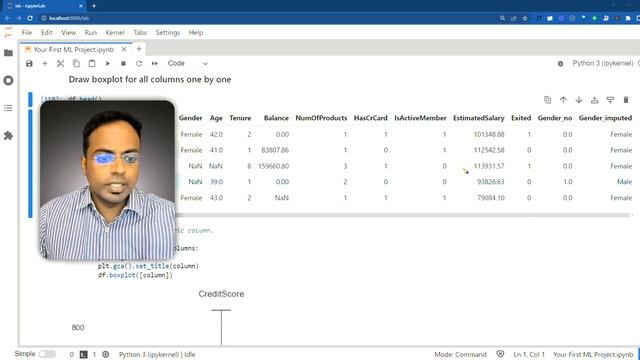
Task: Open the Running Terminals and Kernels panel
Action: tap(8, 80)
